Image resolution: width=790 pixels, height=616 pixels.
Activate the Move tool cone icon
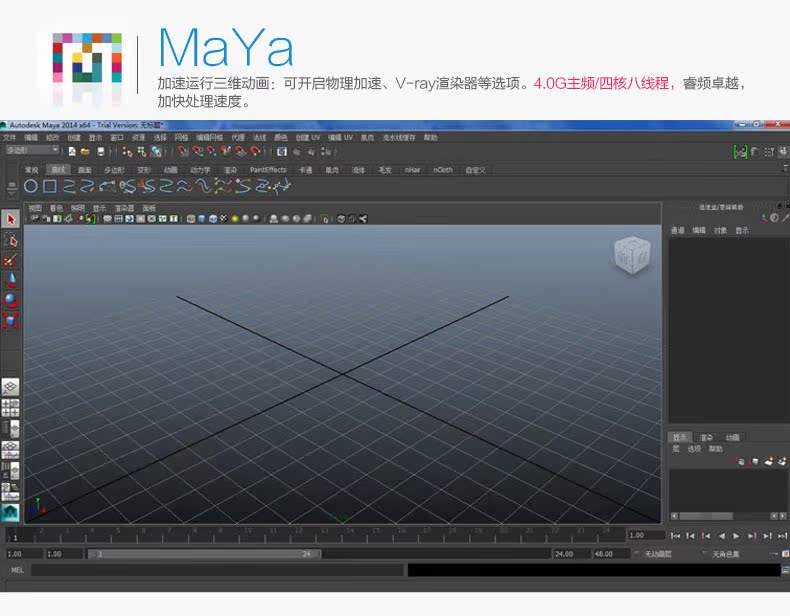[x=11, y=280]
